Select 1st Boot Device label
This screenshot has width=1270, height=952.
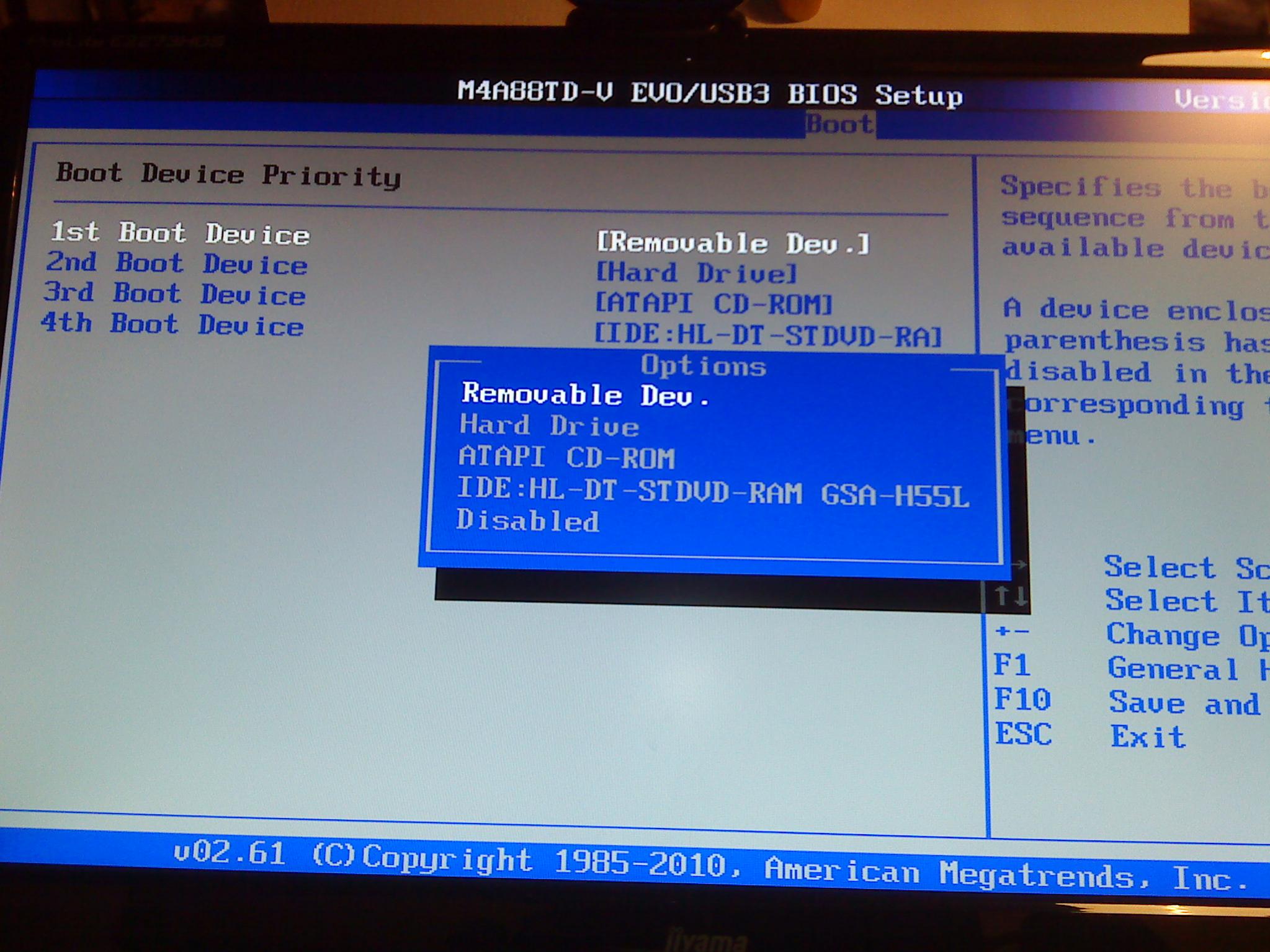point(180,233)
